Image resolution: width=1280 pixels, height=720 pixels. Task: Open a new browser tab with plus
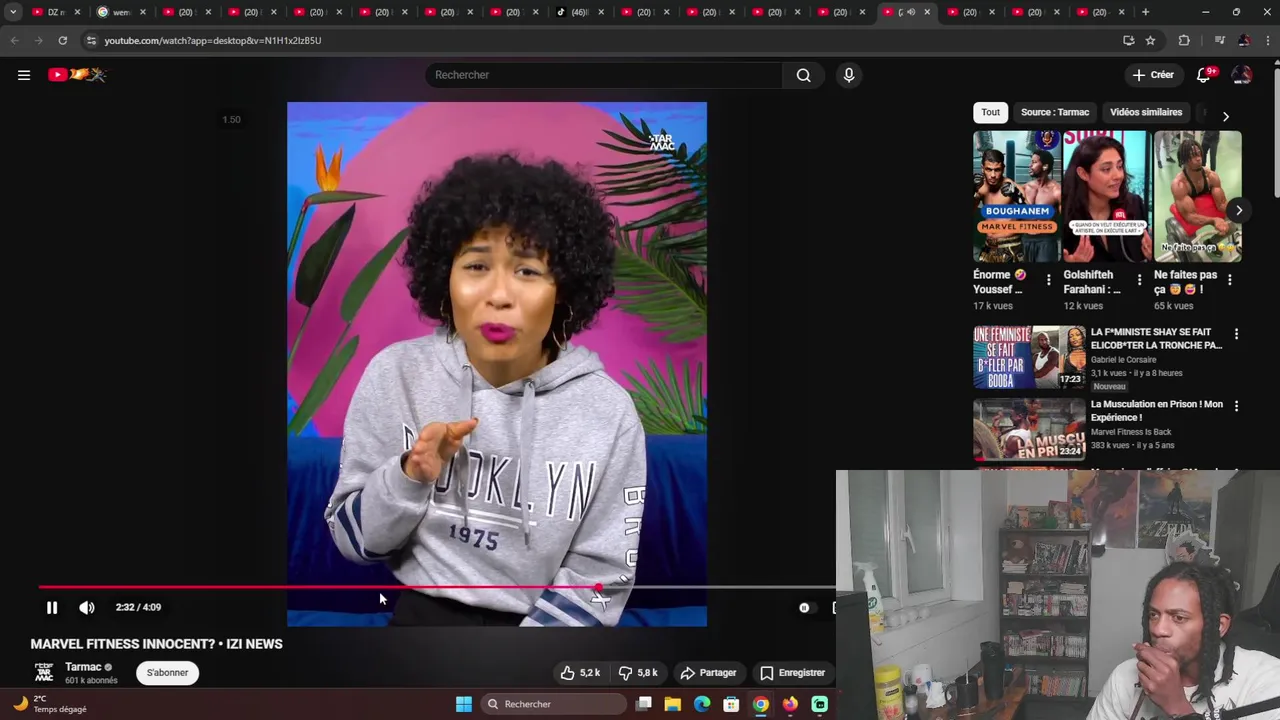point(1145,12)
